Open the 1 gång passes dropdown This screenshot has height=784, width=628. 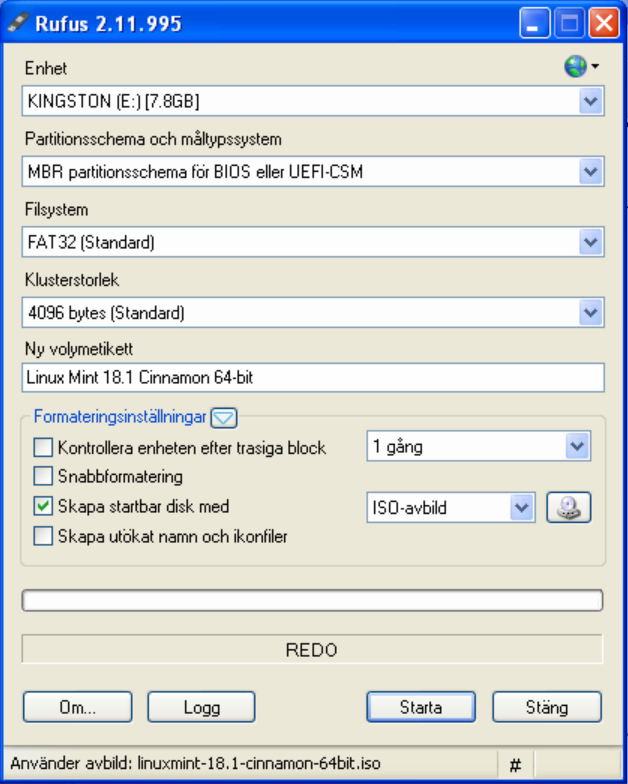(x=478, y=446)
